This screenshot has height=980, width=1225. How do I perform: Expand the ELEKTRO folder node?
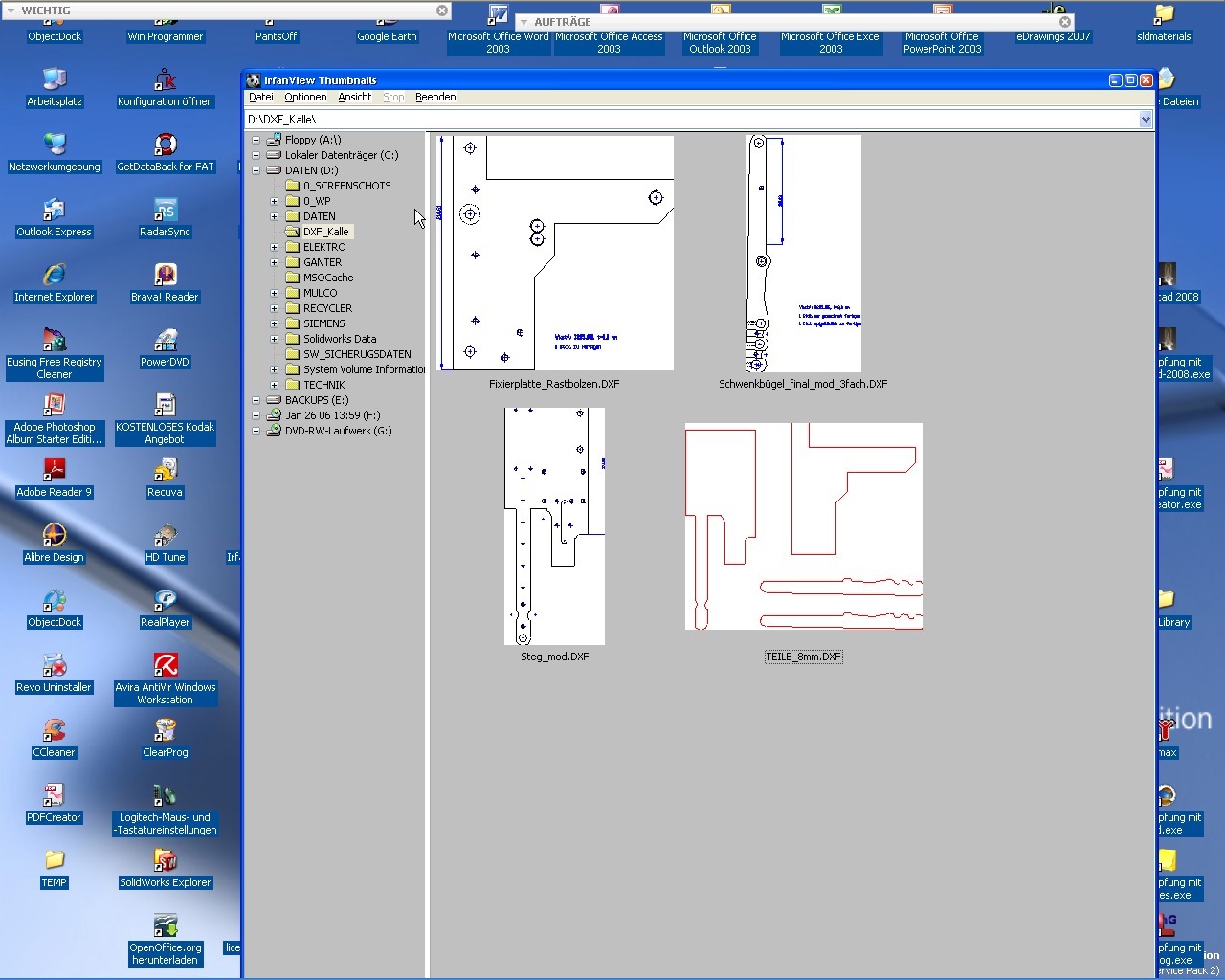[x=274, y=247]
